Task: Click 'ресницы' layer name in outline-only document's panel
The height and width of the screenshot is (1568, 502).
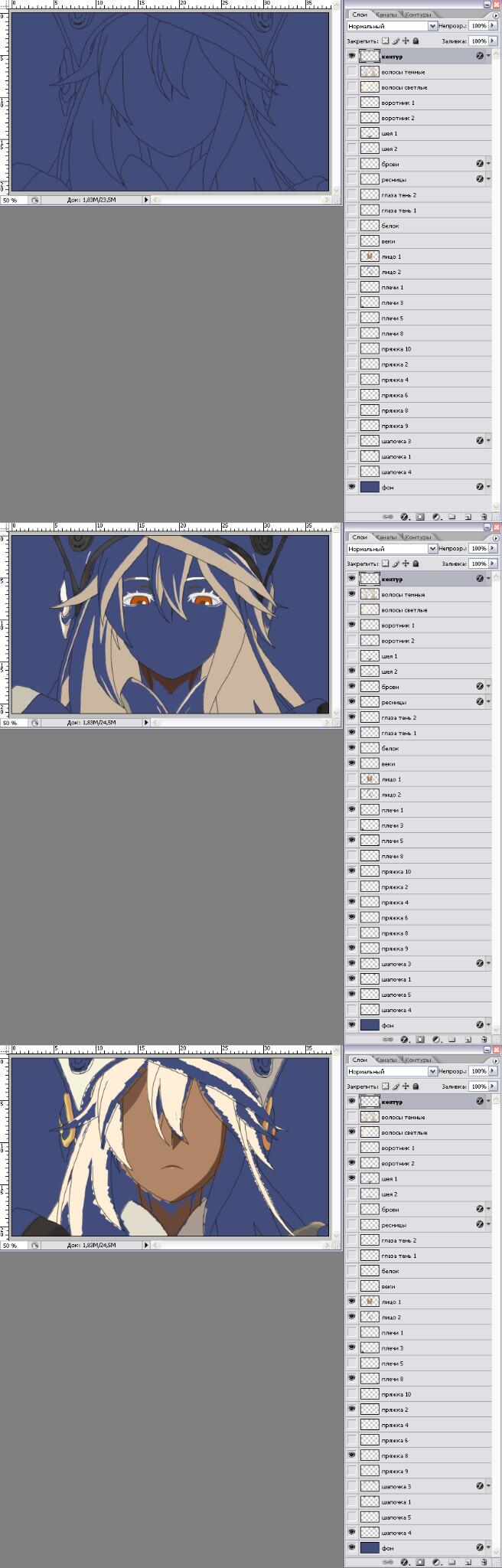Action: tap(394, 179)
